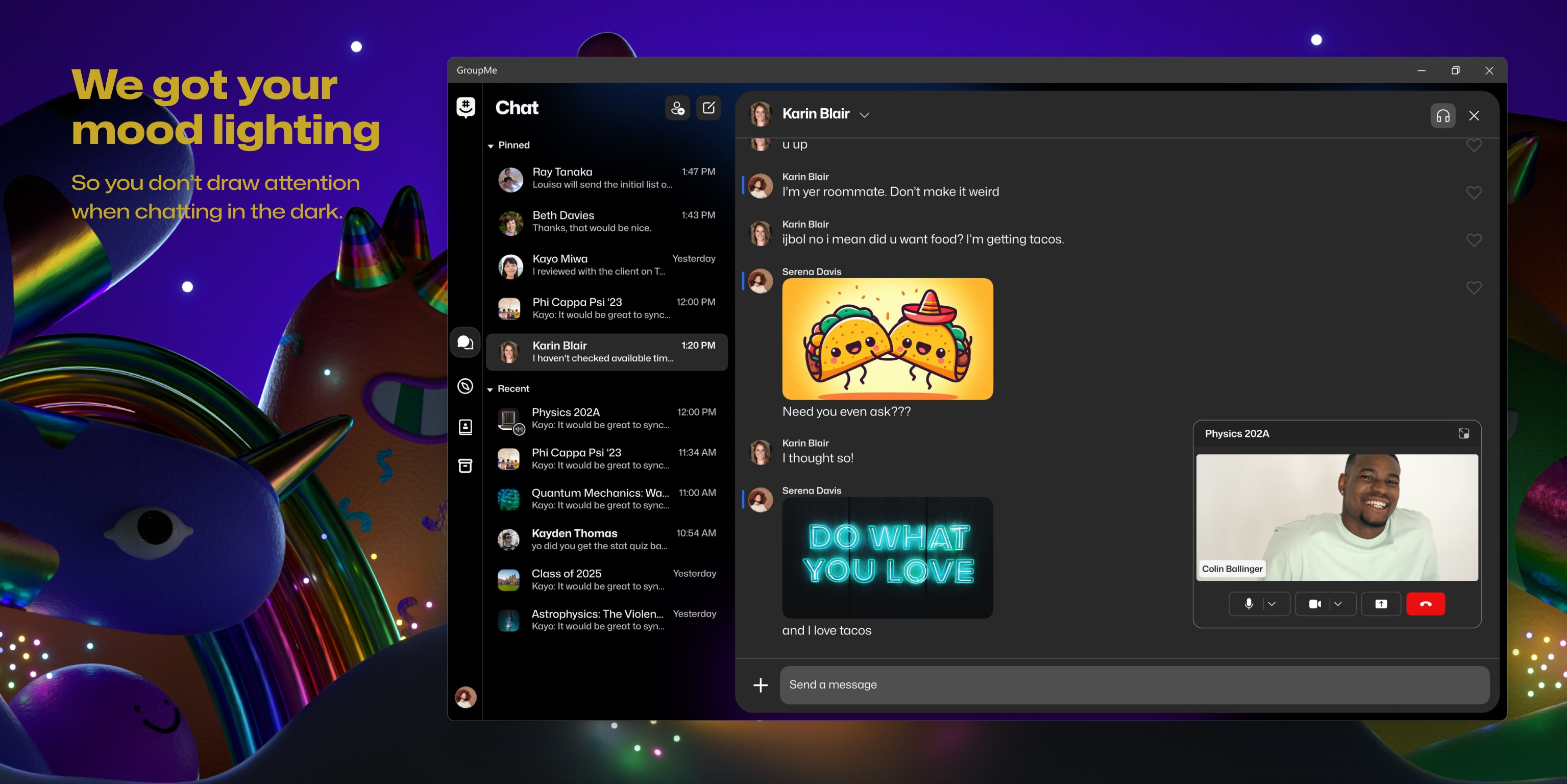The height and width of the screenshot is (784, 1567).
Task: Mute the microphone in the call
Action: coord(1249,604)
